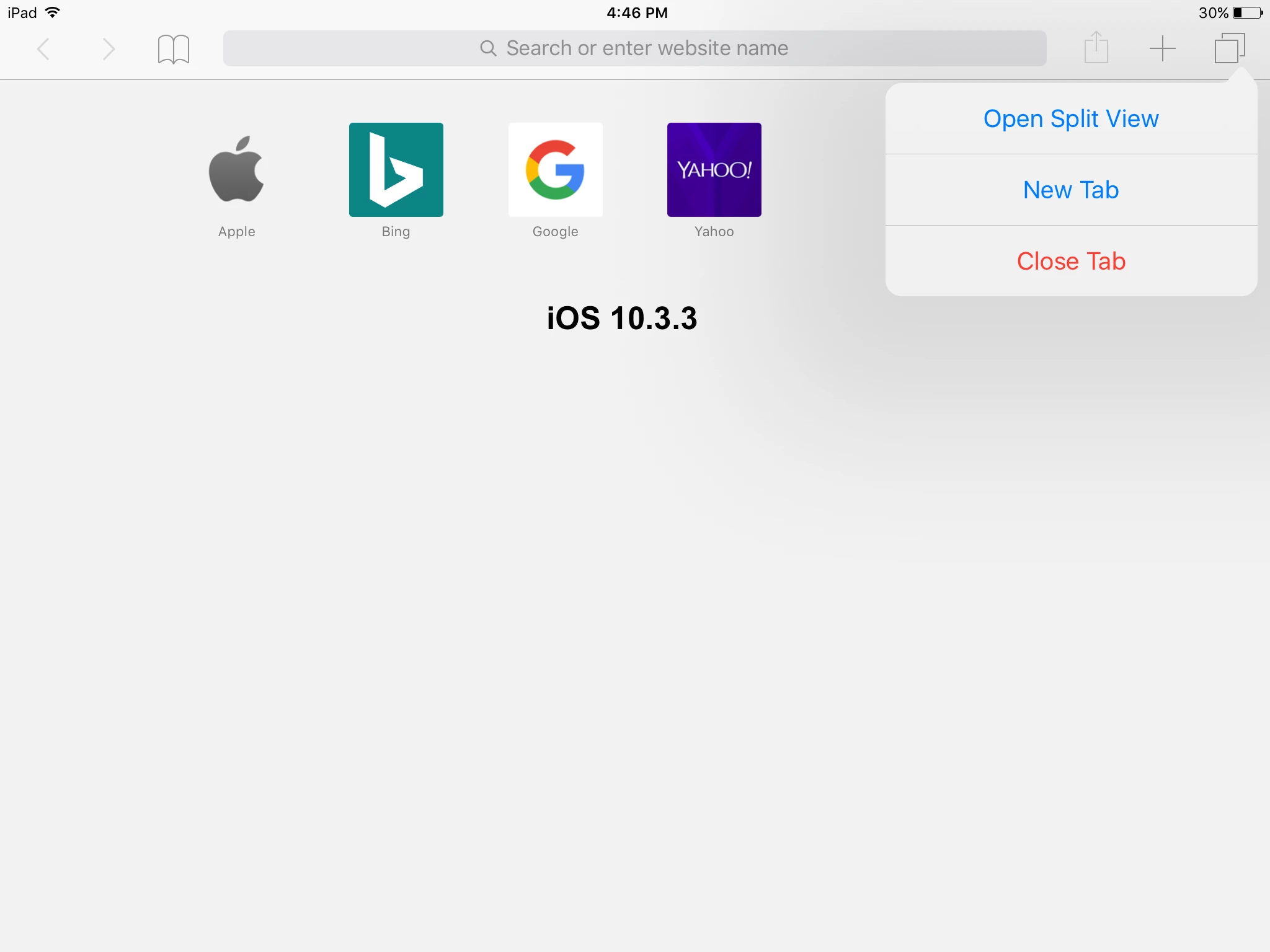Open the Google favorite

tap(556, 181)
